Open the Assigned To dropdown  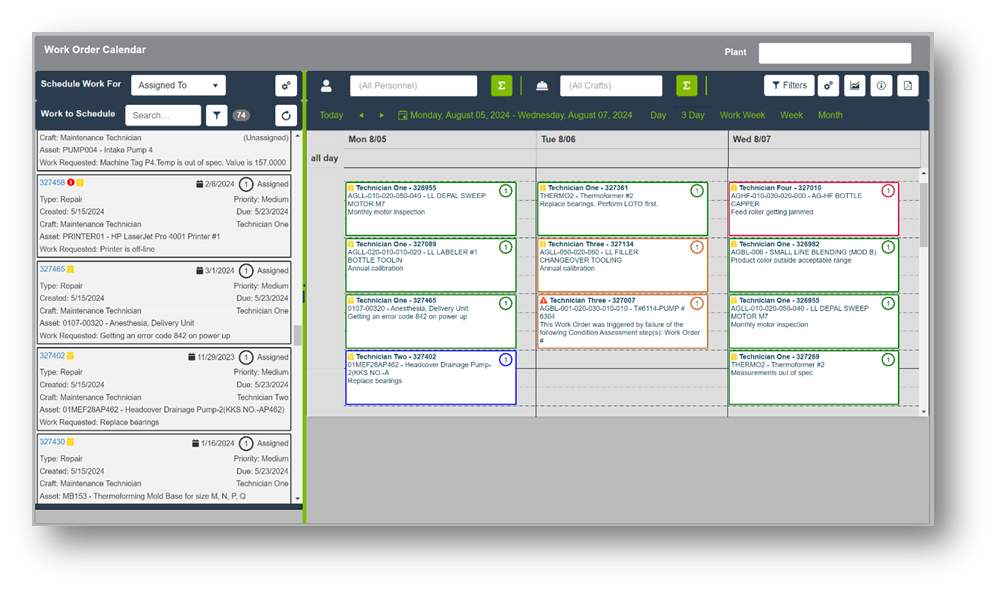(178, 85)
